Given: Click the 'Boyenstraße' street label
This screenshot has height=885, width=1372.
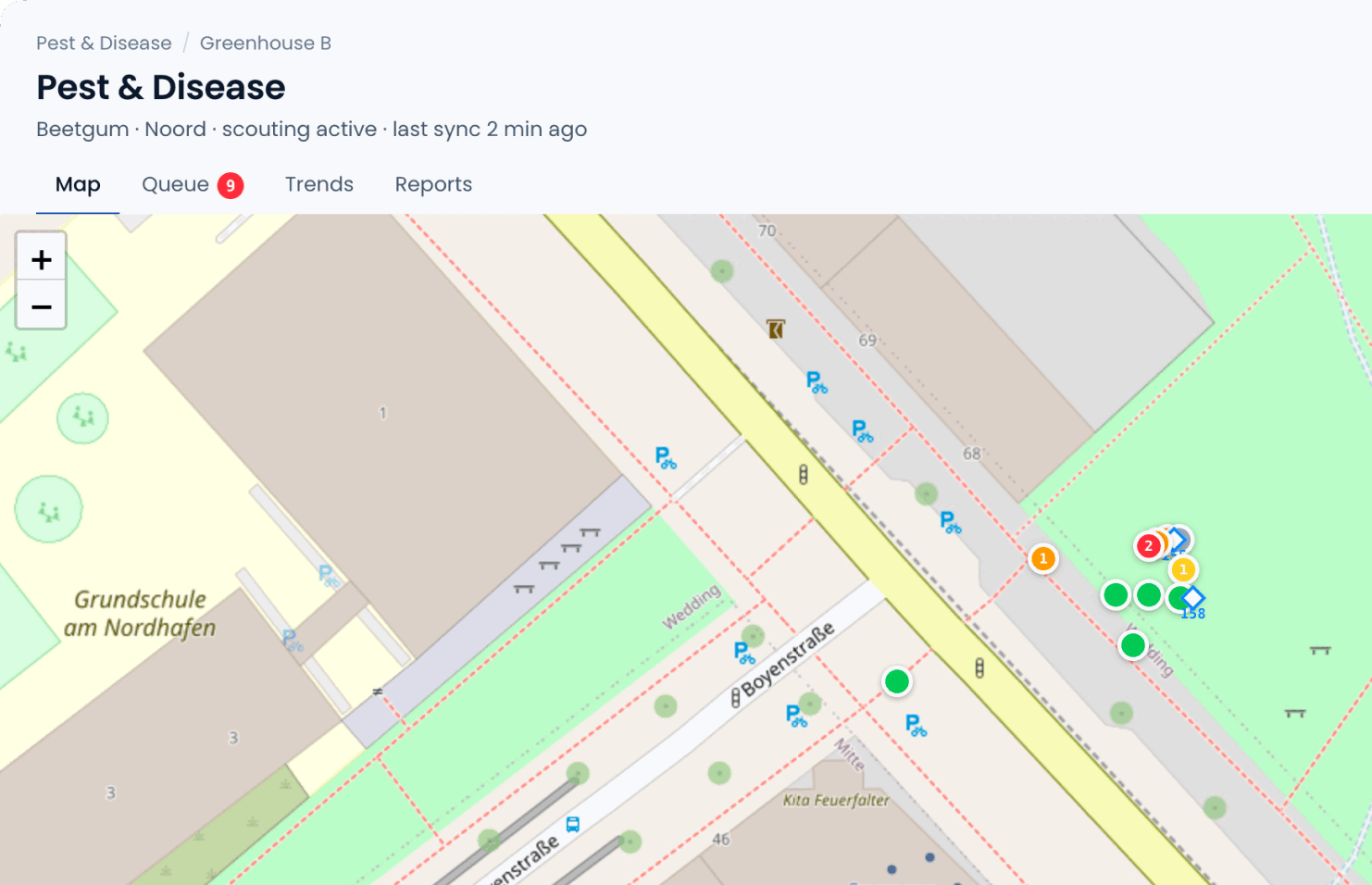Looking at the screenshot, I should coord(788,659).
